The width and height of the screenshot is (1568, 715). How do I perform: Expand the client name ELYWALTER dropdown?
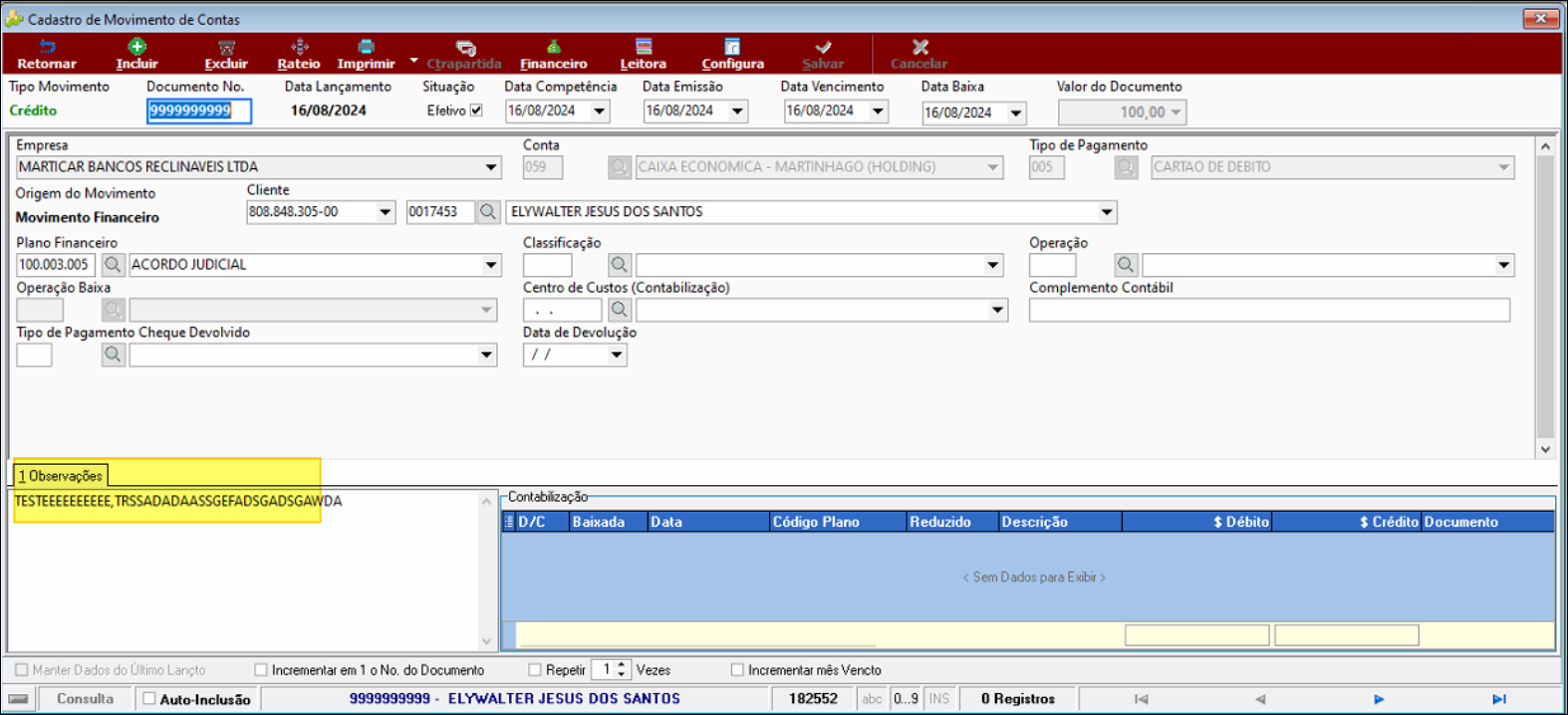click(x=1106, y=212)
